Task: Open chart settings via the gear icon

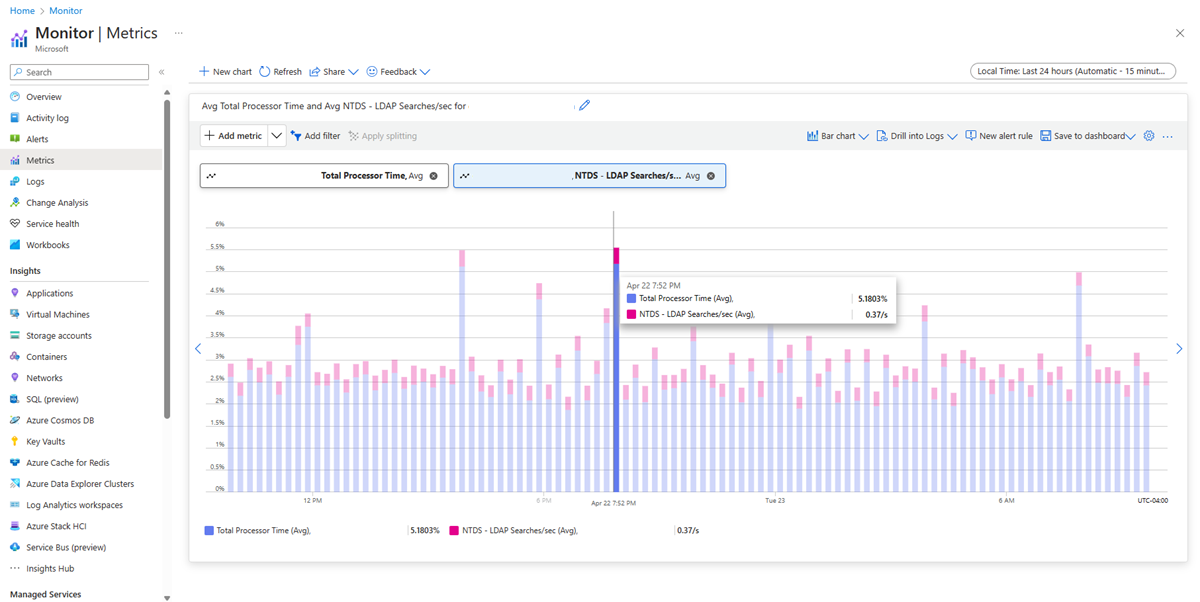Action: pyautogui.click(x=1148, y=135)
